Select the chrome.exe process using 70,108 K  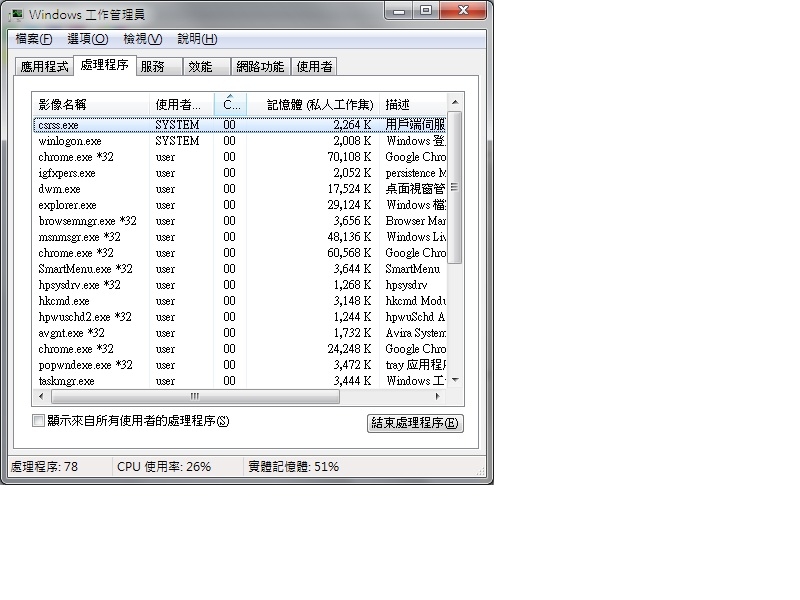(239, 157)
